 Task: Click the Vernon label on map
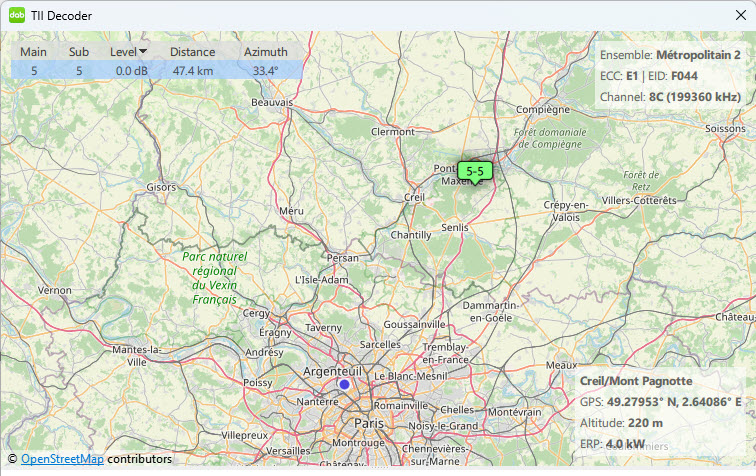click(x=54, y=290)
